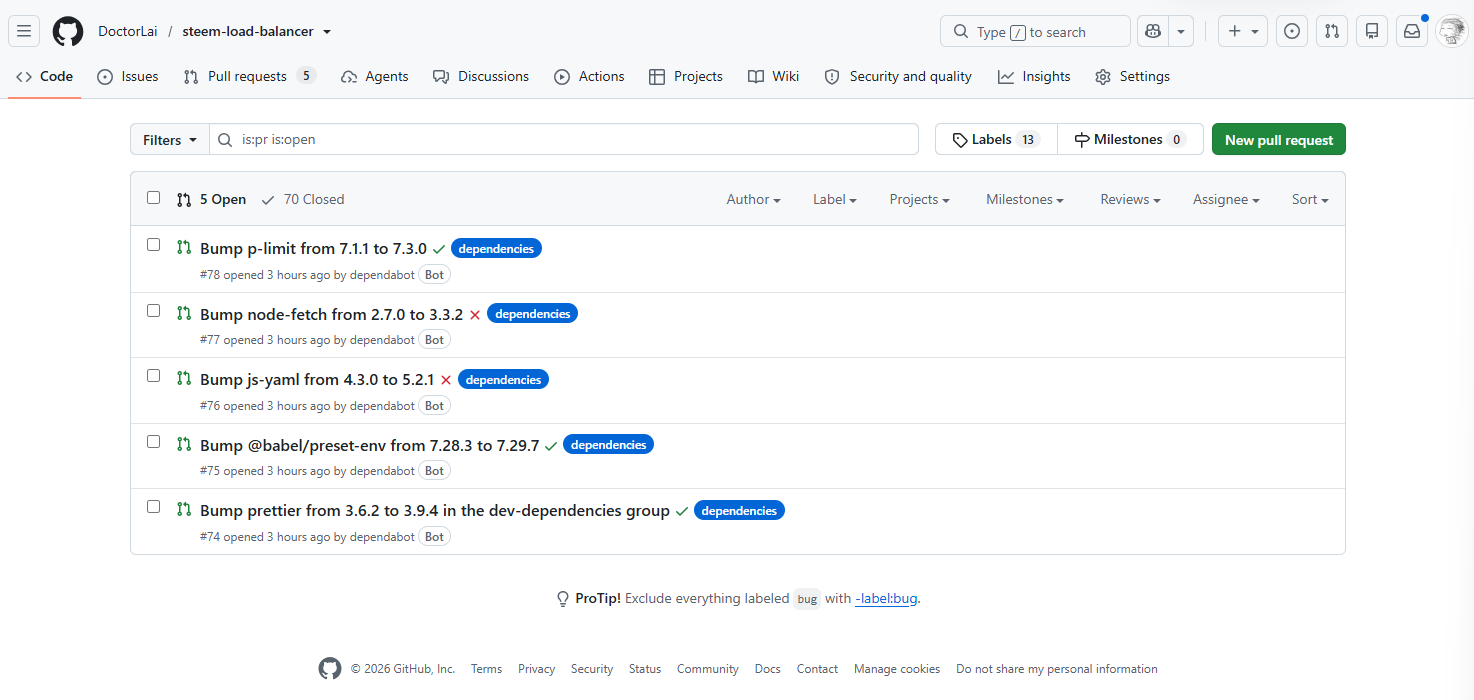Open the repositories icon in header
The width and height of the screenshot is (1474, 700).
point(1372,31)
